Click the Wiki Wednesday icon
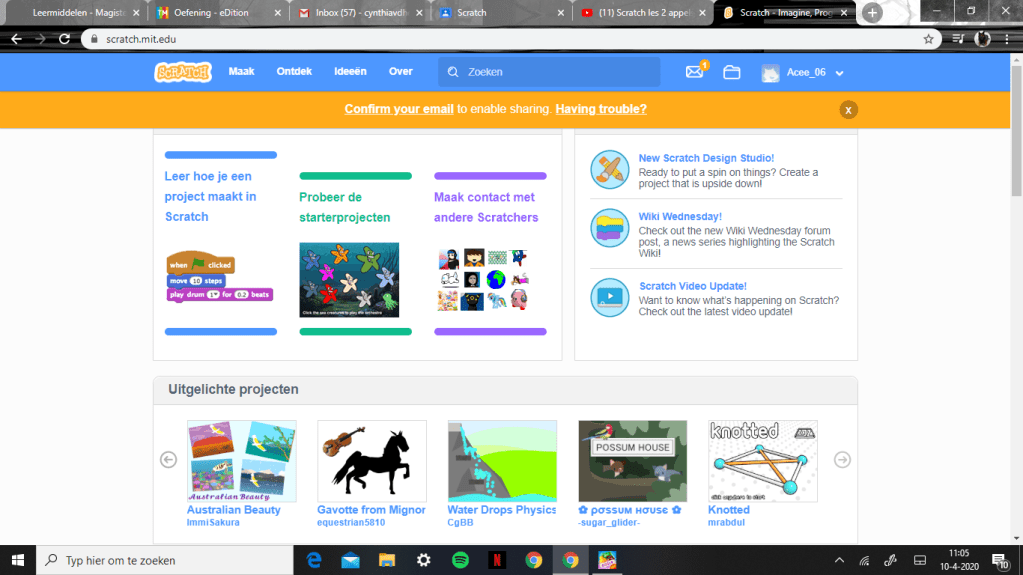 click(609, 229)
